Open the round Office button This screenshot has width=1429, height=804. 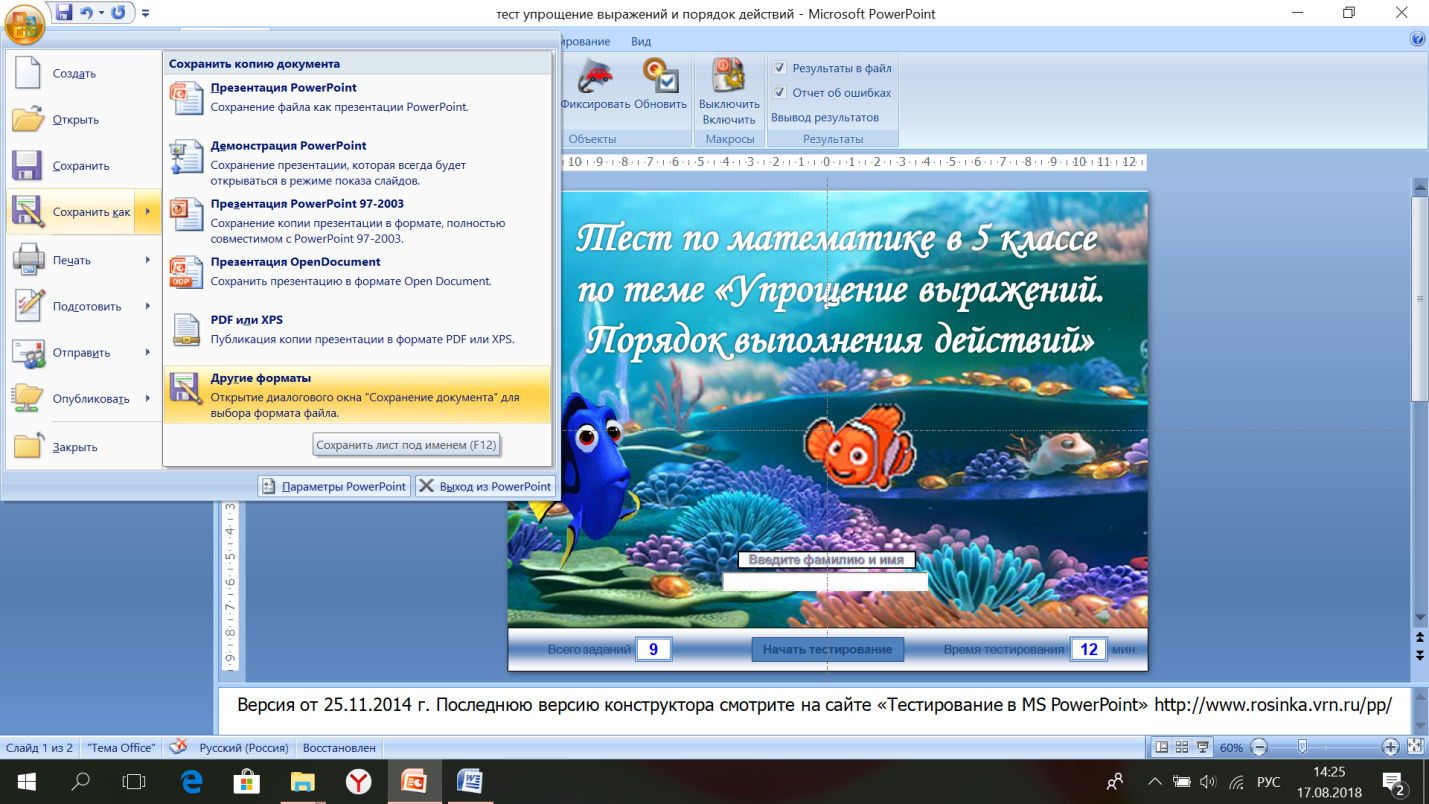24,24
